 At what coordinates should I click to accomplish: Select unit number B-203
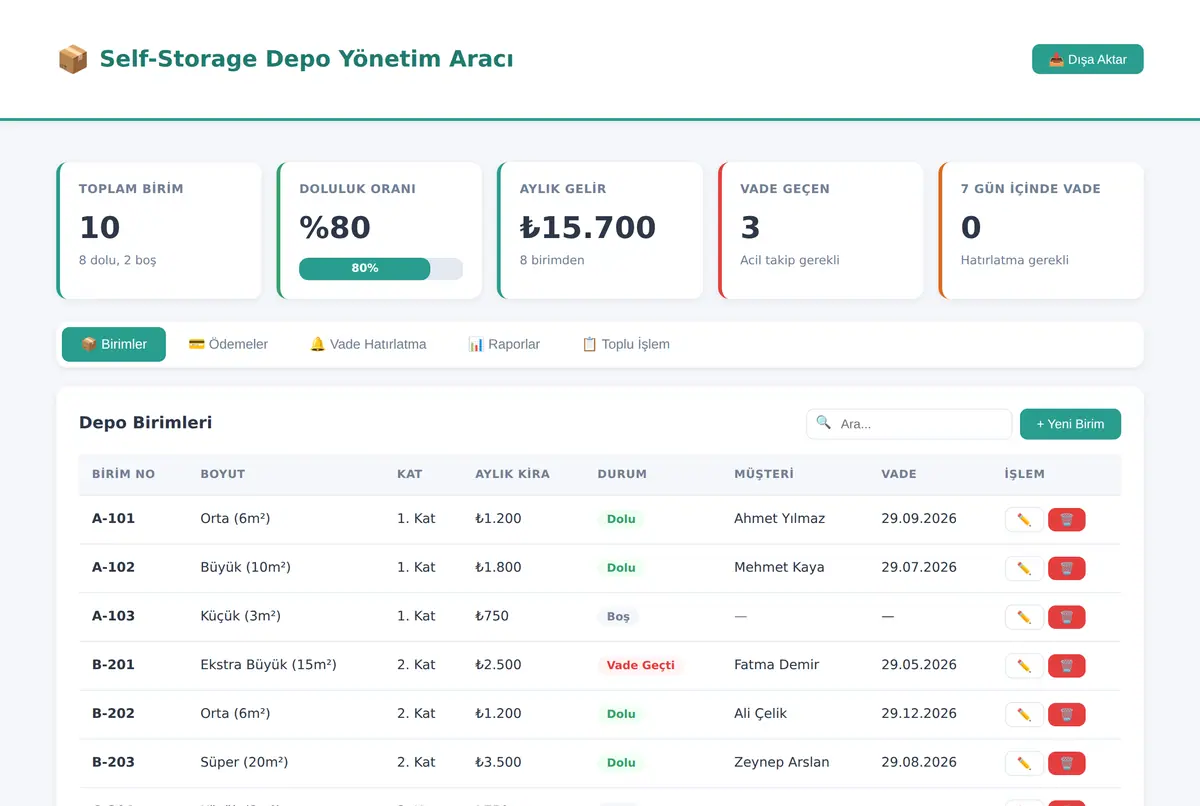(x=113, y=762)
